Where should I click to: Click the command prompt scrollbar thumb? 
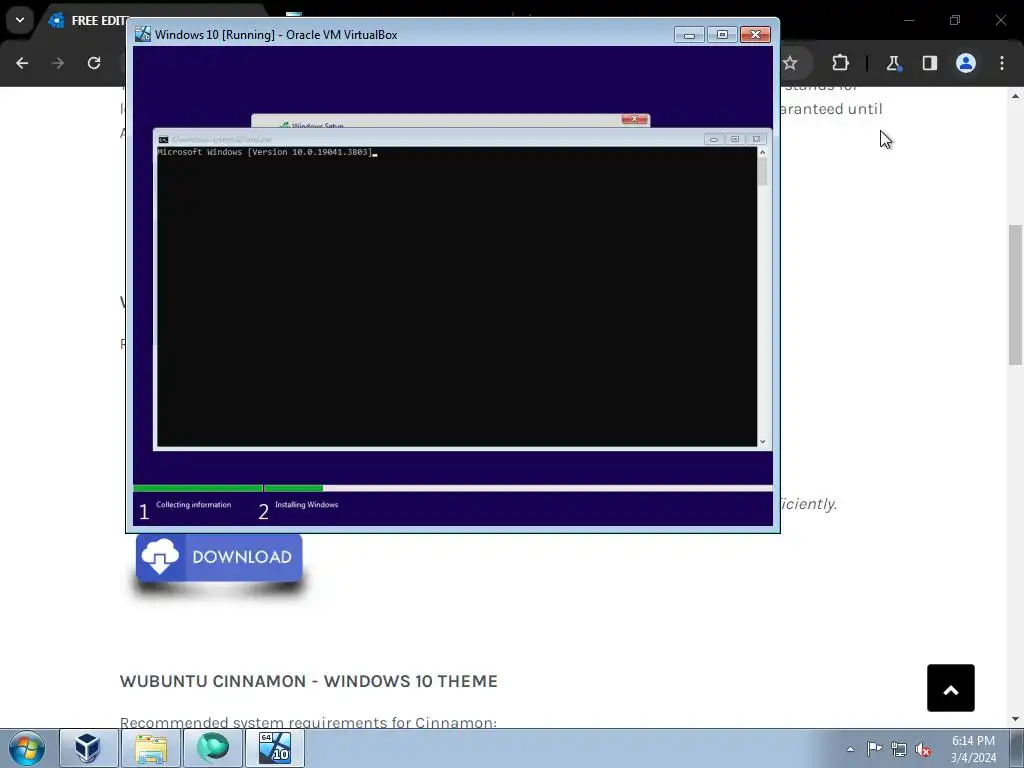762,171
